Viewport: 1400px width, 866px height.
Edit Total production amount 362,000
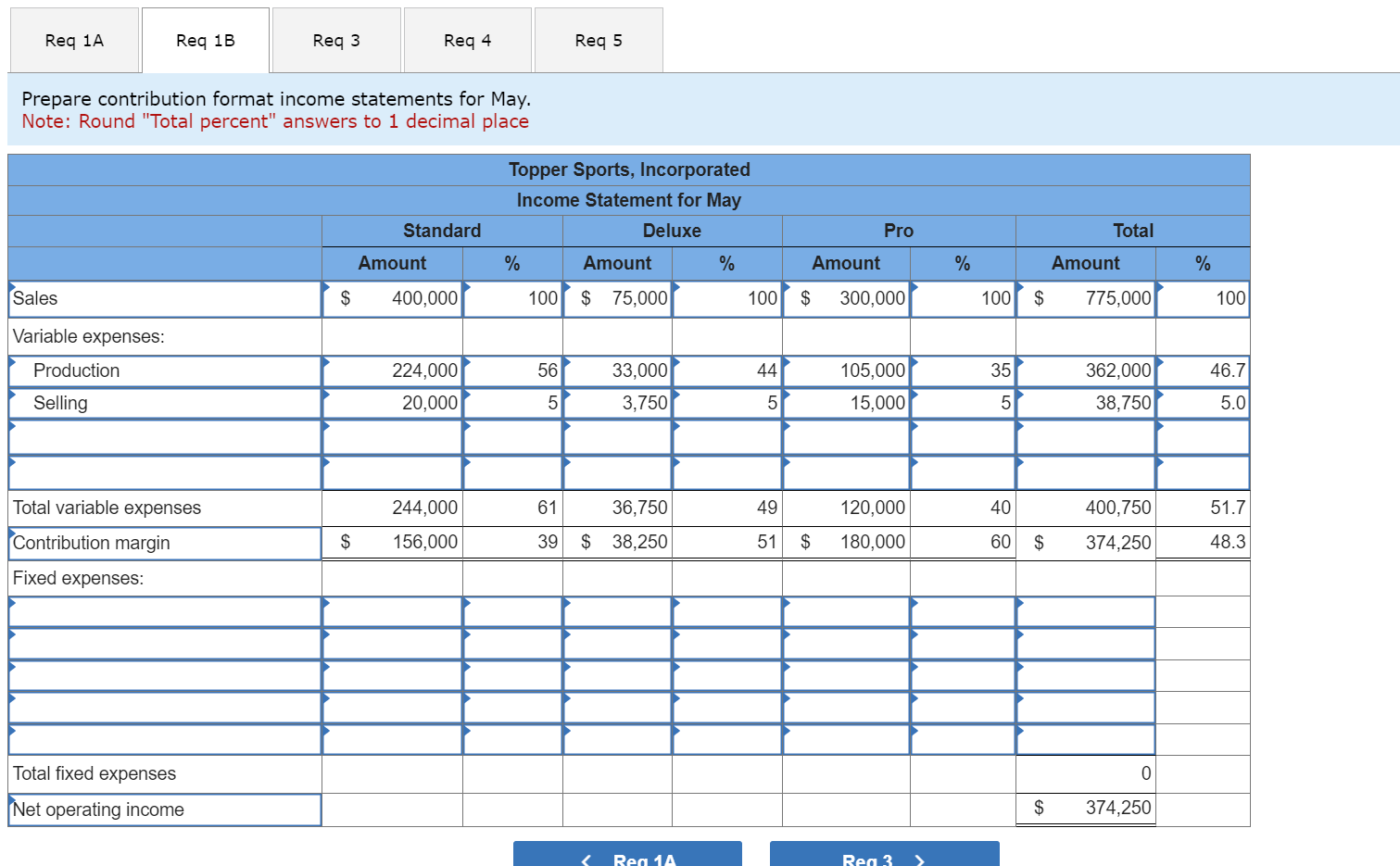pyautogui.click(x=1086, y=371)
